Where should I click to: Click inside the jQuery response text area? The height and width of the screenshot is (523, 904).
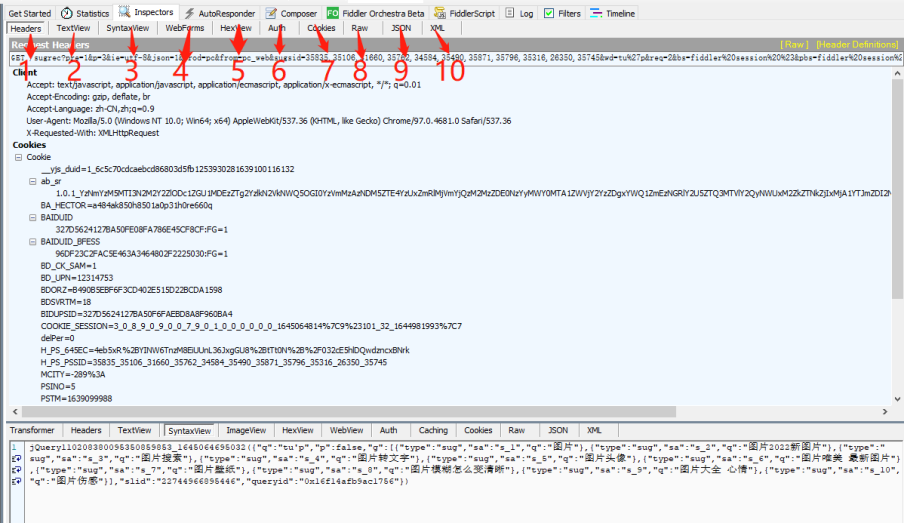464,482
